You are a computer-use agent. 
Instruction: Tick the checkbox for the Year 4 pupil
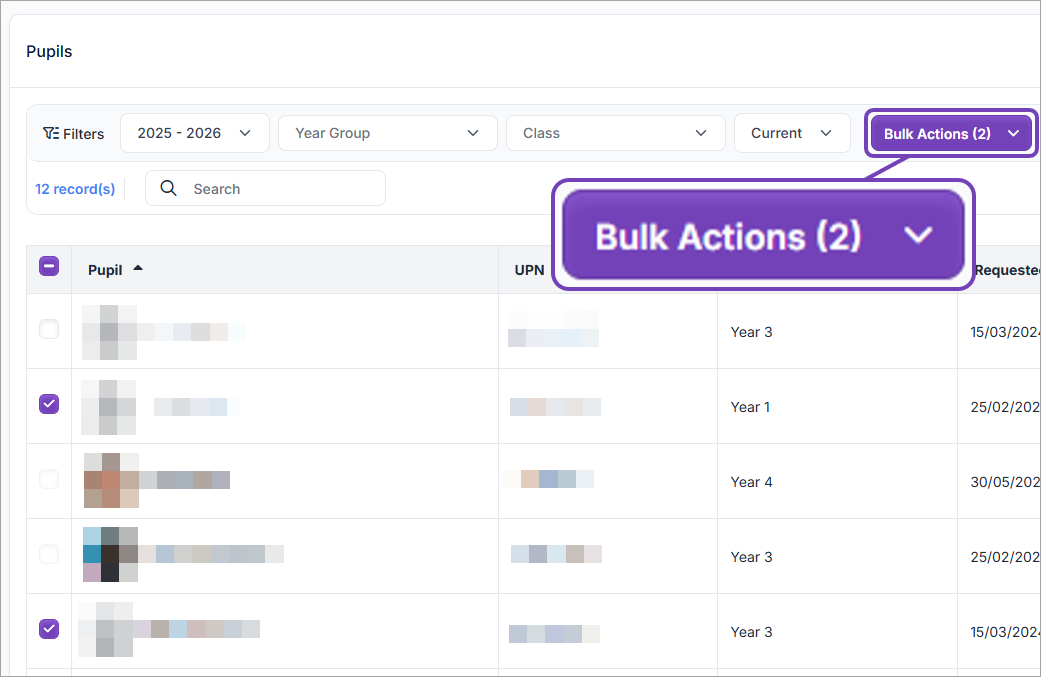tap(48, 479)
